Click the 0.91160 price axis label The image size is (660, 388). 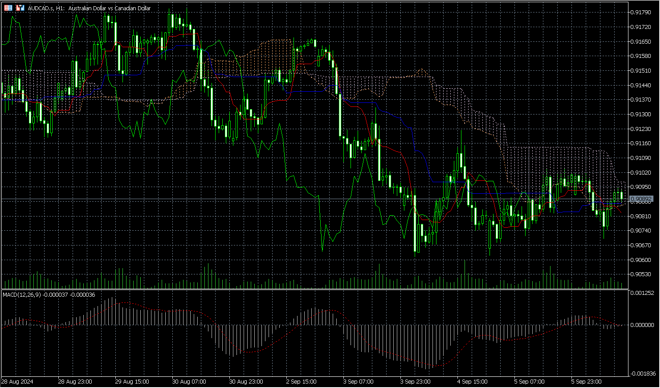click(641, 144)
